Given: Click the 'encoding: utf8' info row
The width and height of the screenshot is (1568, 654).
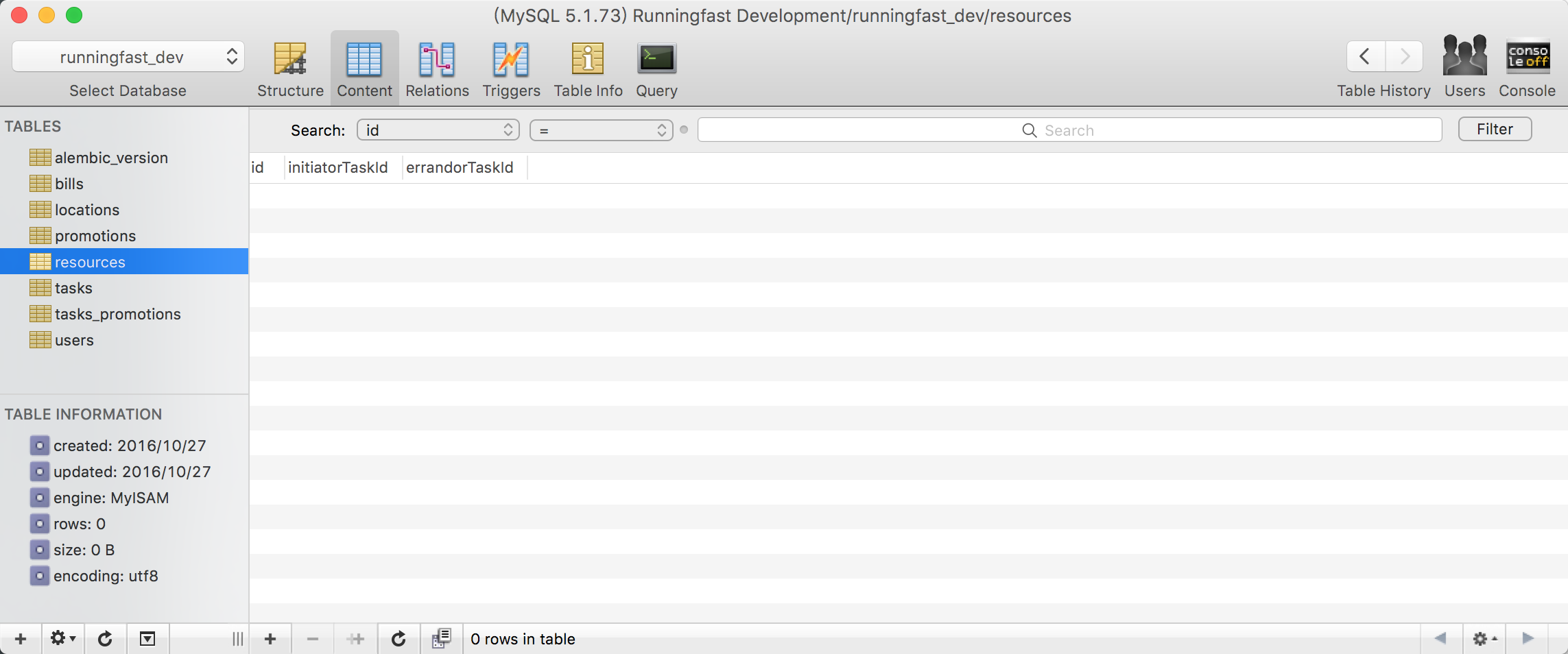Looking at the screenshot, I should [94, 576].
